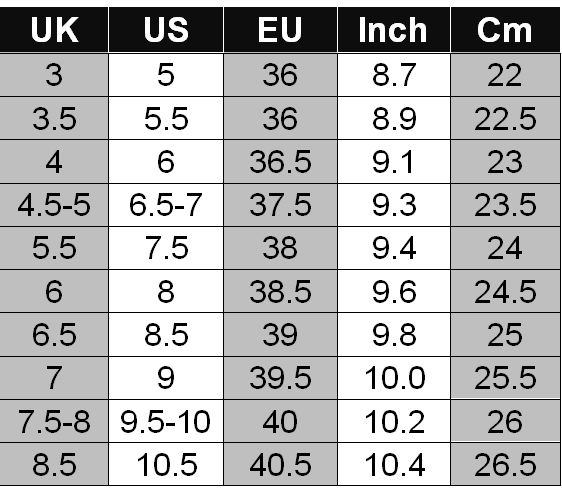
Task: Click the UK column header
Action: pos(54,30)
